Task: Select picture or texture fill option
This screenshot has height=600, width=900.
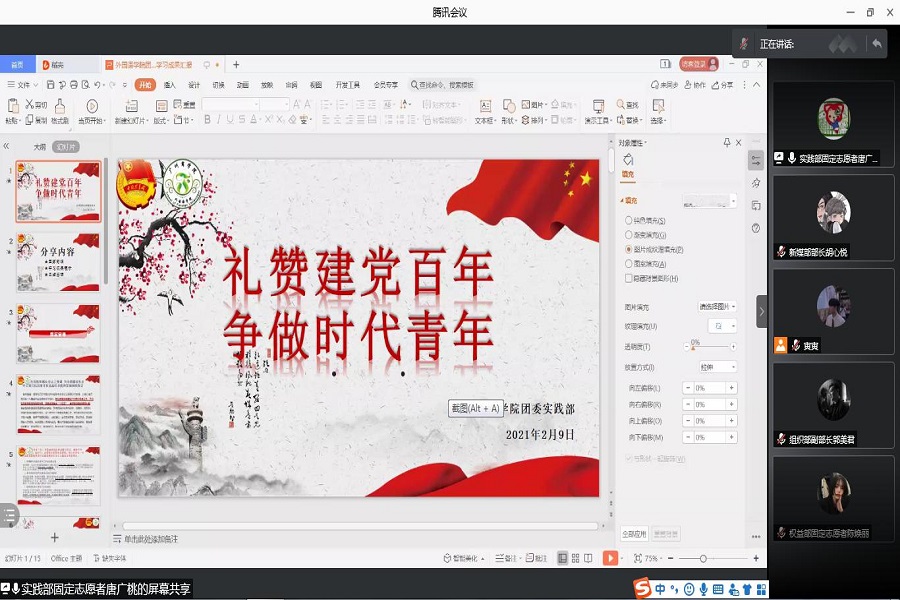Action: click(628, 249)
